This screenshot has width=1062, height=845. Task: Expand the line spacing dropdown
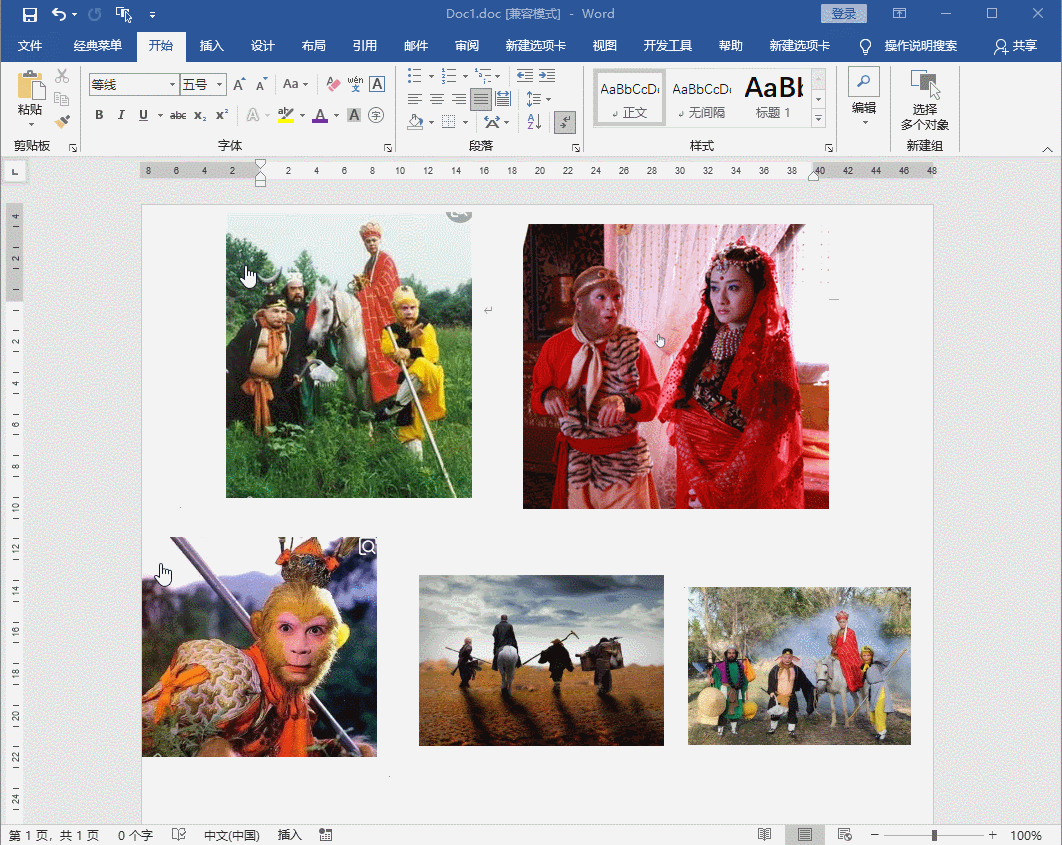(x=538, y=100)
